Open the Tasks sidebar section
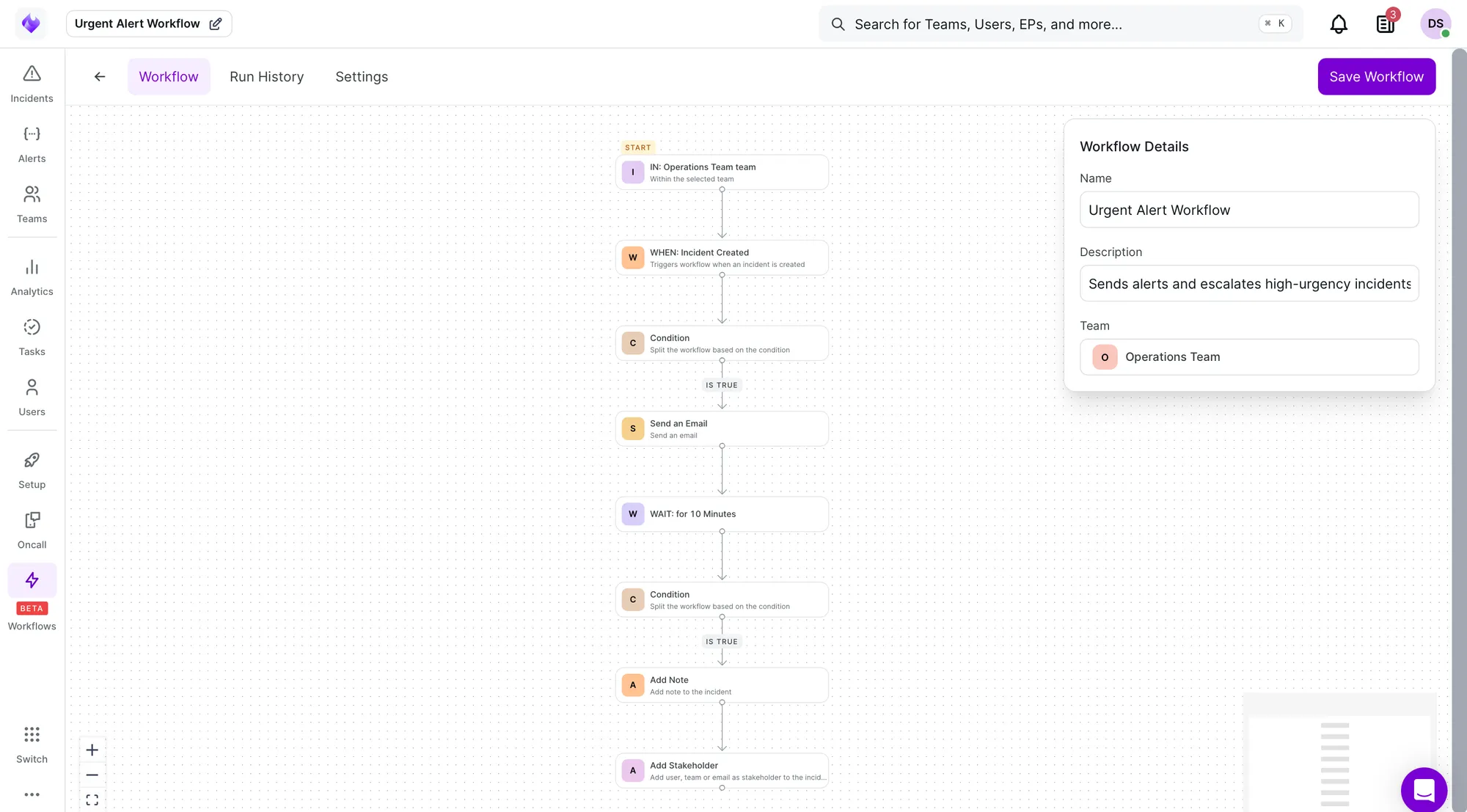The height and width of the screenshot is (812, 1467). [32, 337]
